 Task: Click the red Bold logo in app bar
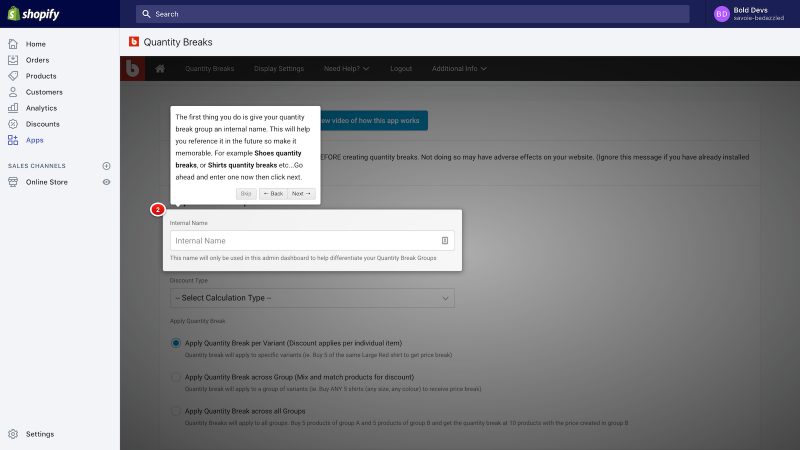tap(133, 68)
